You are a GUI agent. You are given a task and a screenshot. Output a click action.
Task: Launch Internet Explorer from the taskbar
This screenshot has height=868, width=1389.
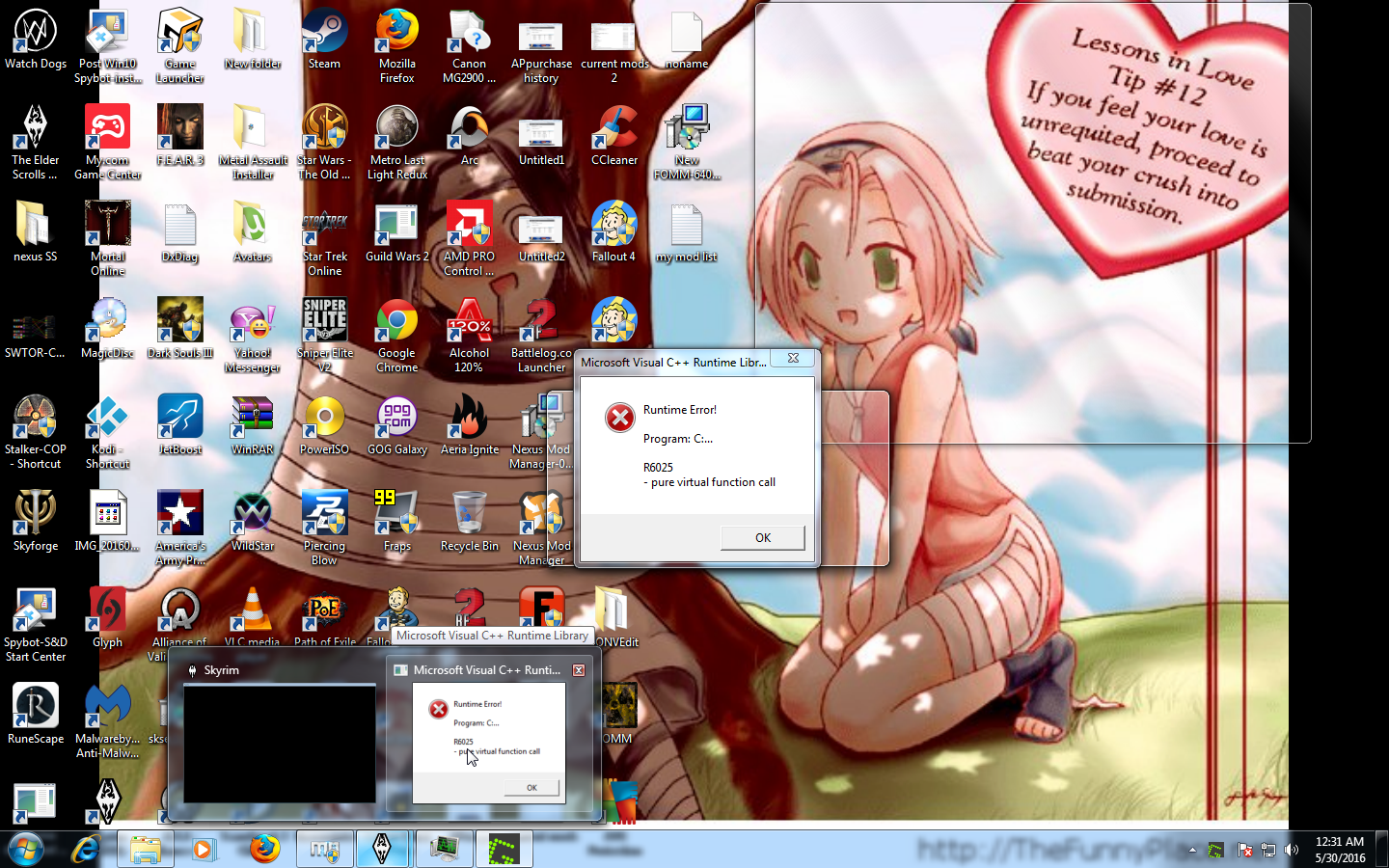click(86, 850)
